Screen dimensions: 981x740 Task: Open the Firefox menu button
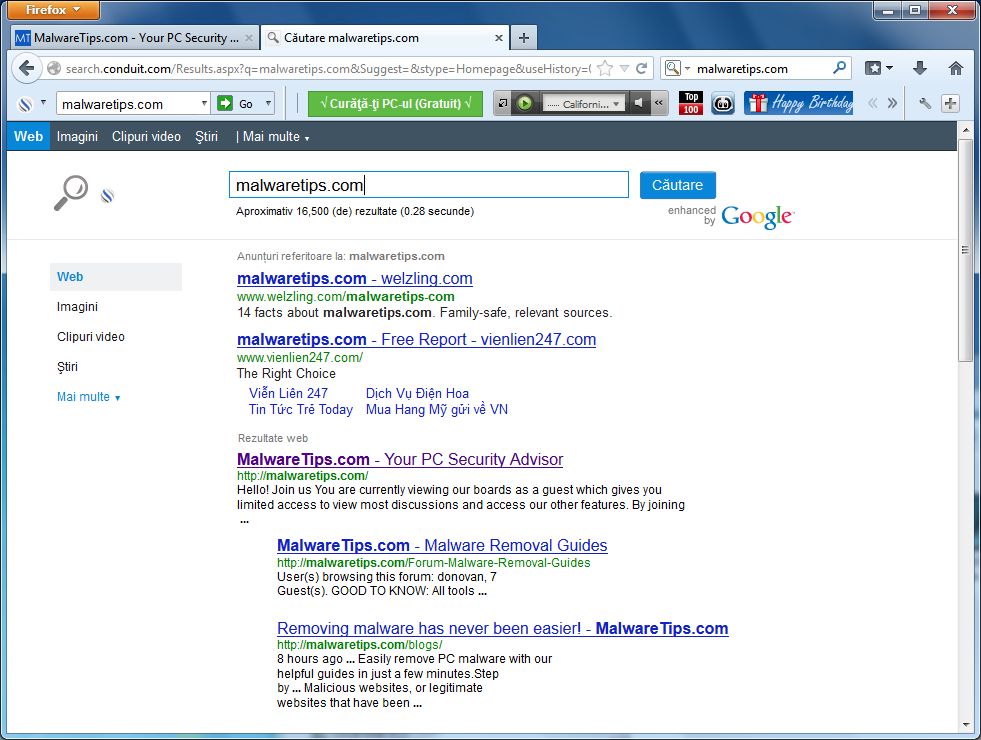(x=53, y=10)
